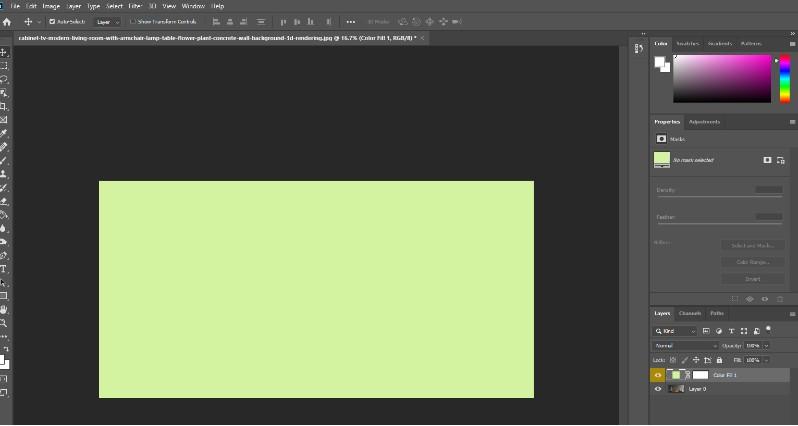Click the Color Range button
The image size is (798, 426).
(753, 262)
